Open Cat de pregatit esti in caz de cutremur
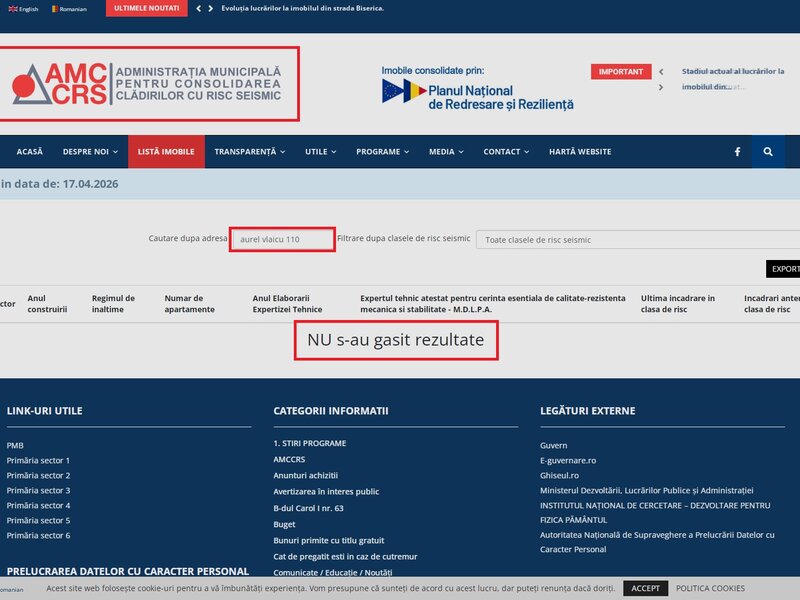Viewport: 800px width, 600px height. click(345, 557)
